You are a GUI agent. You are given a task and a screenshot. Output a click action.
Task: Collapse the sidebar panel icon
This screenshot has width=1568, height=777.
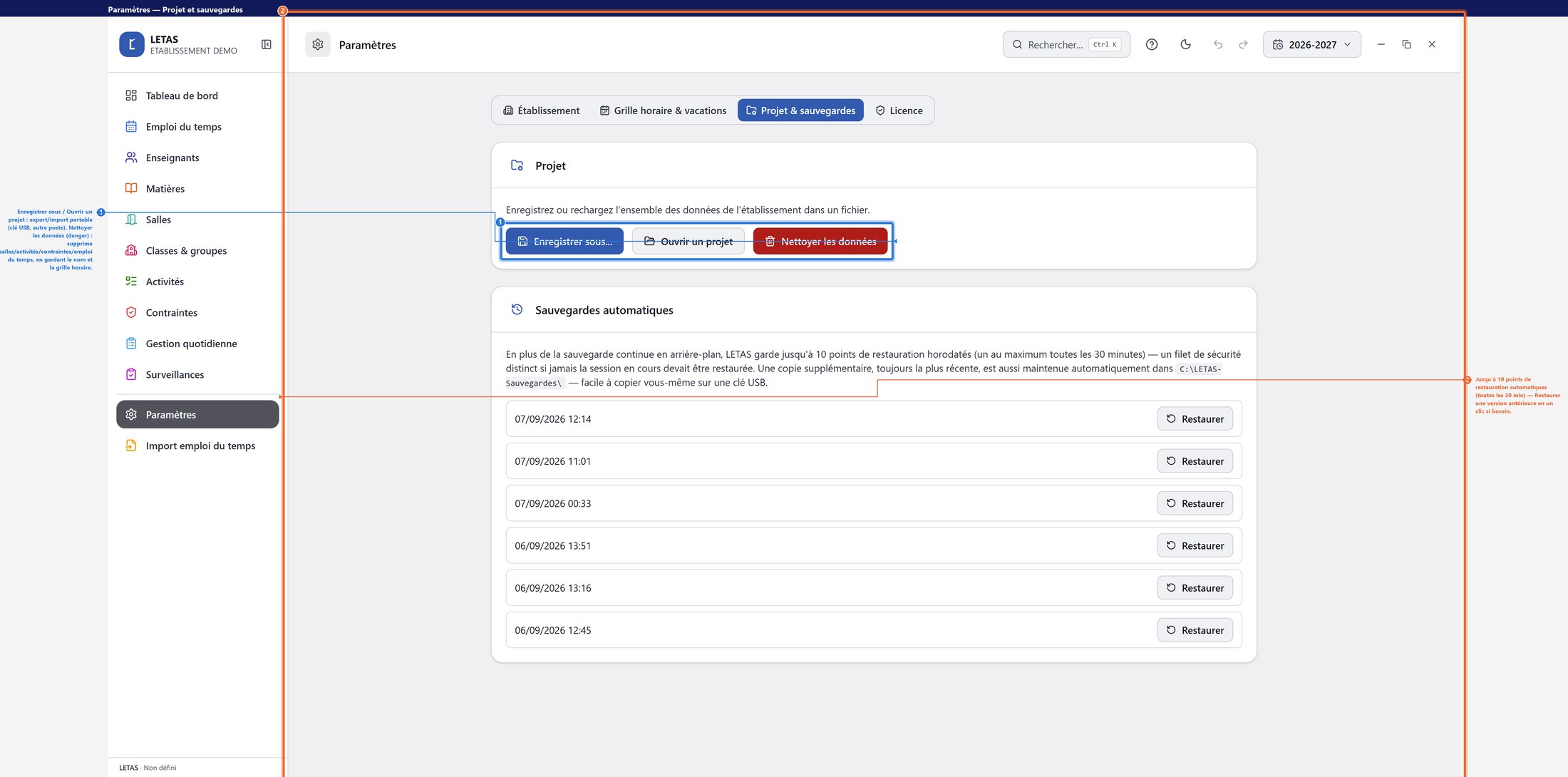(x=267, y=44)
